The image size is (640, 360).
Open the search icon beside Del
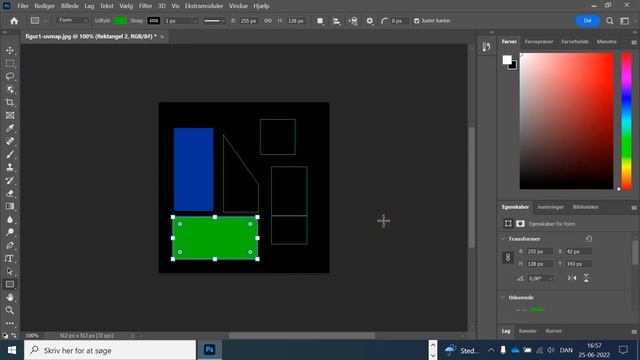609,21
